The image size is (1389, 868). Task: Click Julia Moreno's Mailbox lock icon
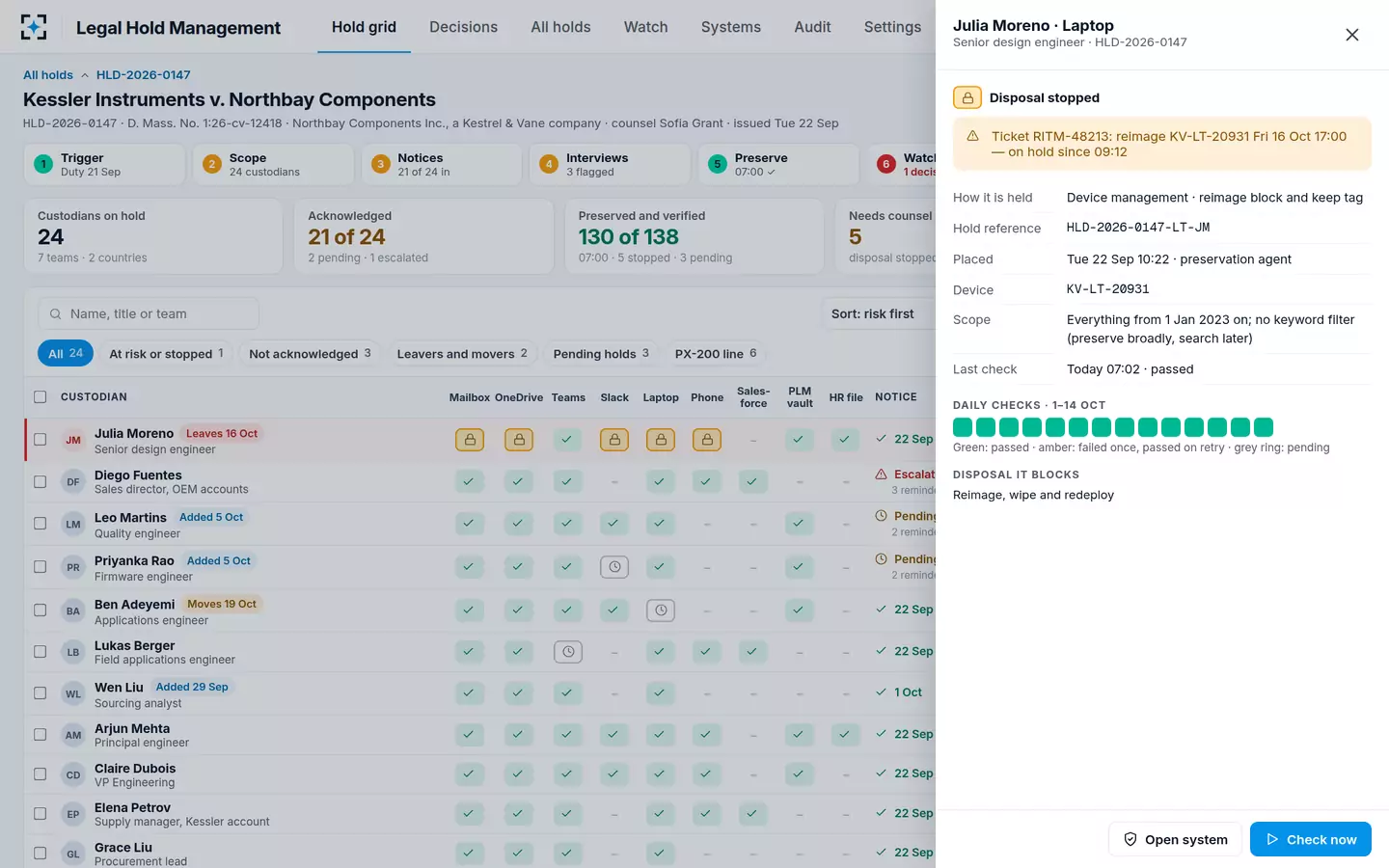[x=470, y=440]
